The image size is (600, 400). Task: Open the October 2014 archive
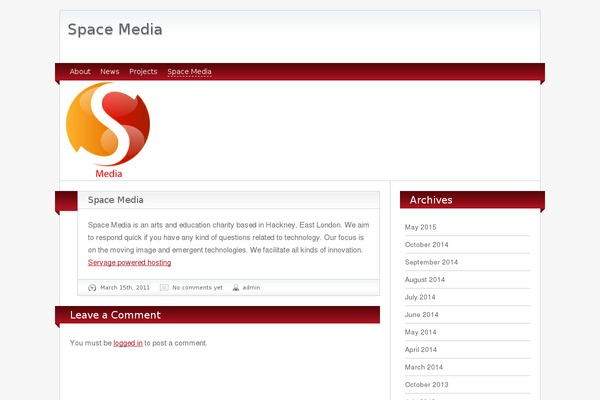click(x=427, y=245)
